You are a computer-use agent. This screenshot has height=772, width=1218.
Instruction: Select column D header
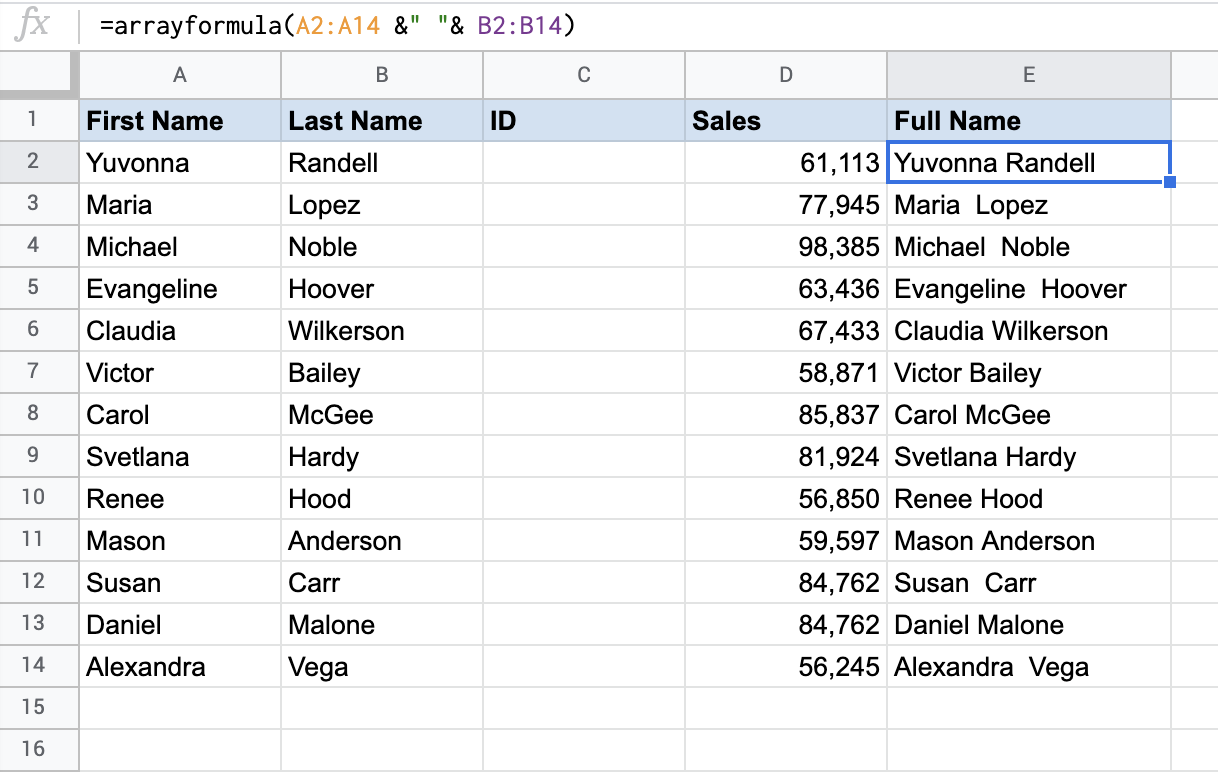click(786, 75)
